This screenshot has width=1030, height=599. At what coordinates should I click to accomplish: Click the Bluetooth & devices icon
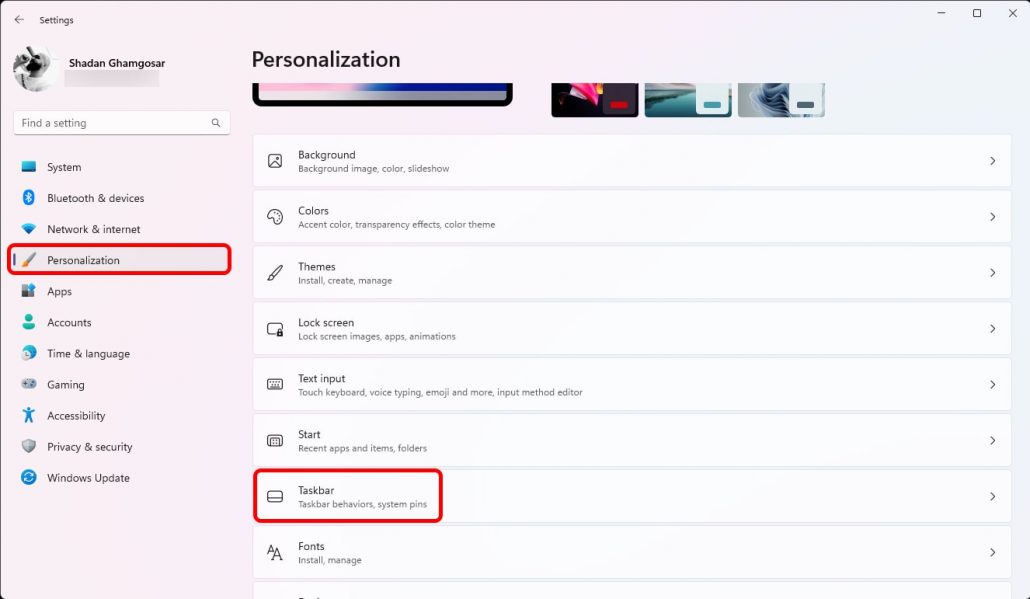29,198
